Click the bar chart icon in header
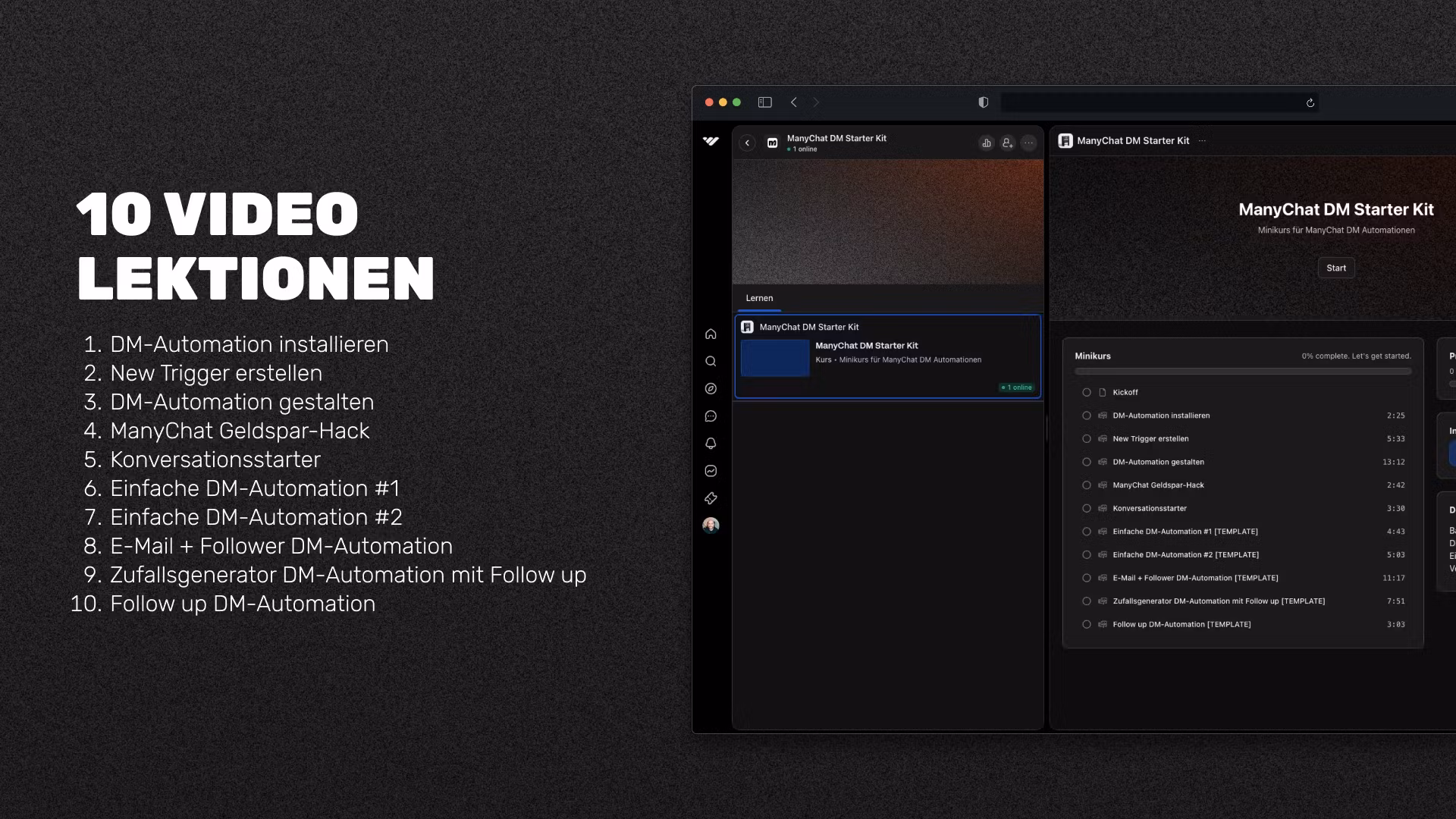 (987, 143)
